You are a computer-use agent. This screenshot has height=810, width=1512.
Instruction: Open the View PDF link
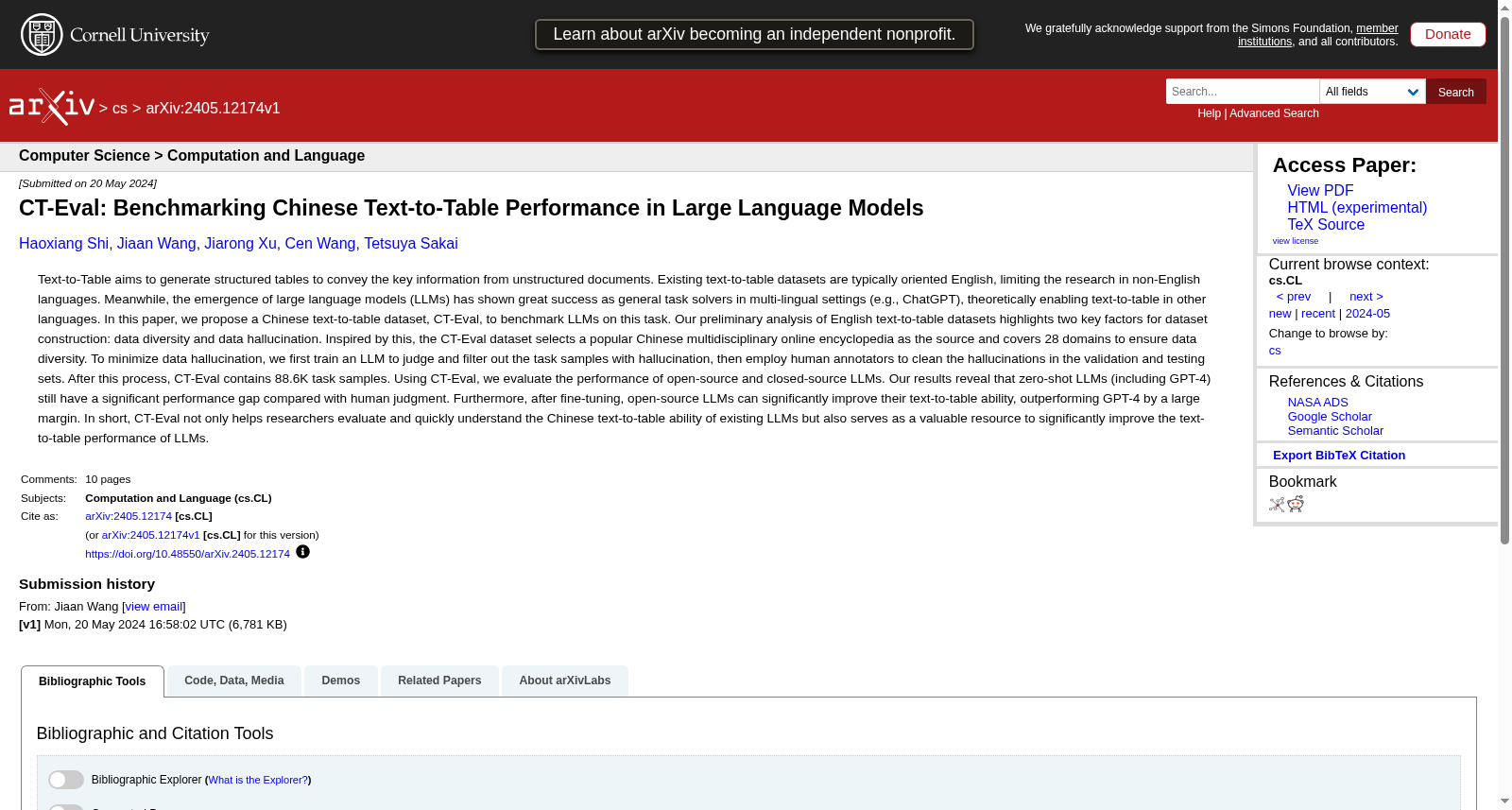tap(1320, 191)
